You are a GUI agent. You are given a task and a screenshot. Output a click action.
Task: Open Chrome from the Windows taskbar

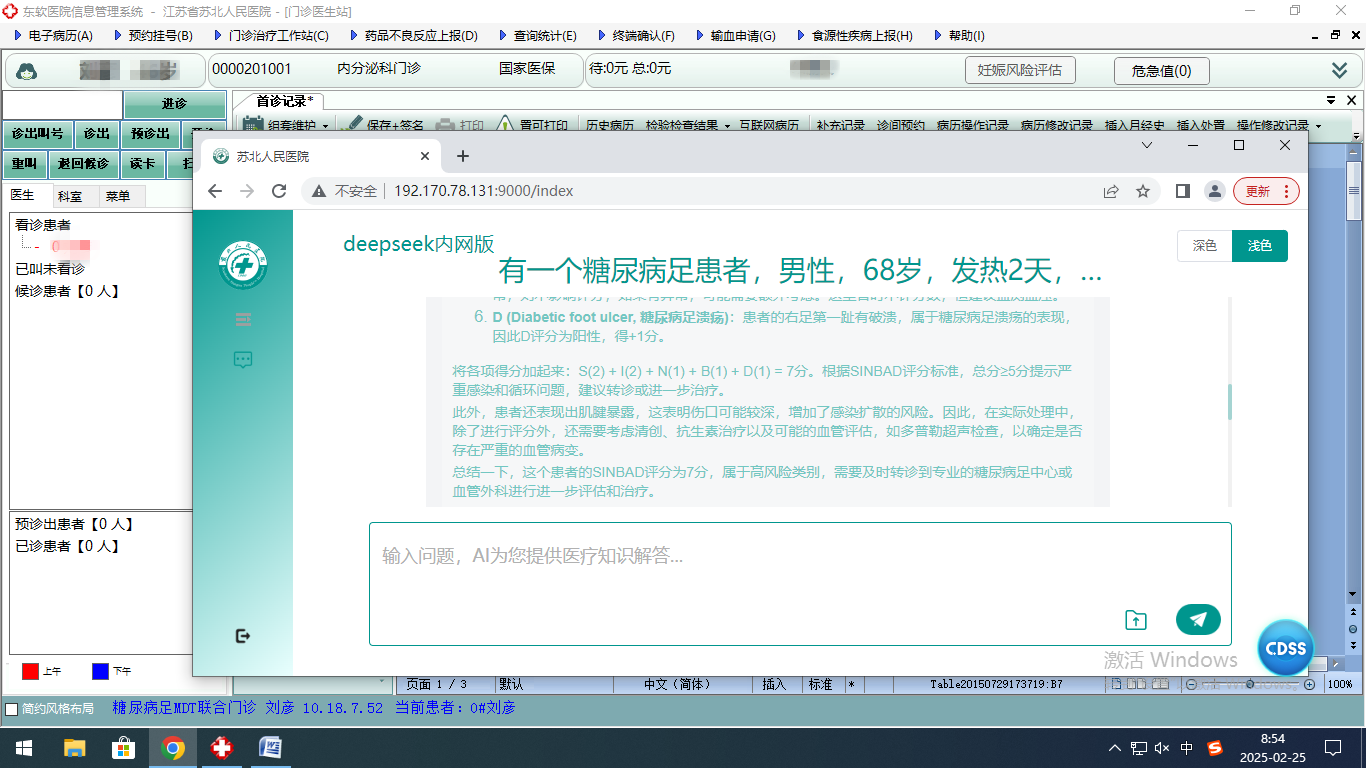click(x=175, y=747)
